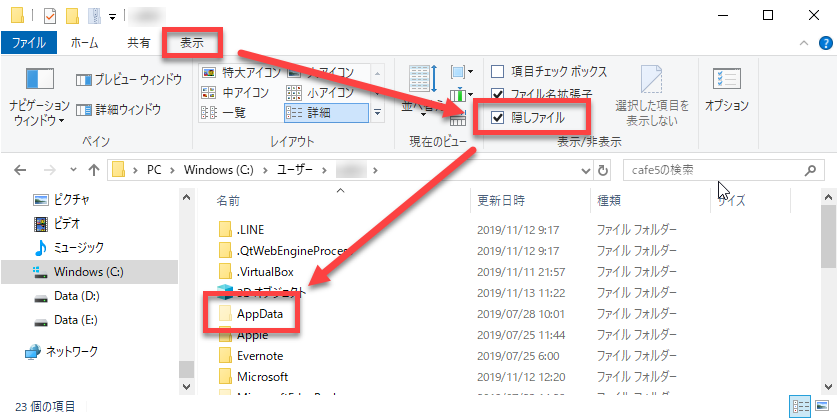This screenshot has height=419, width=838.
Task: Toggle the preview pane (プレビュー ウィンドウ)
Action: [x=128, y=79]
